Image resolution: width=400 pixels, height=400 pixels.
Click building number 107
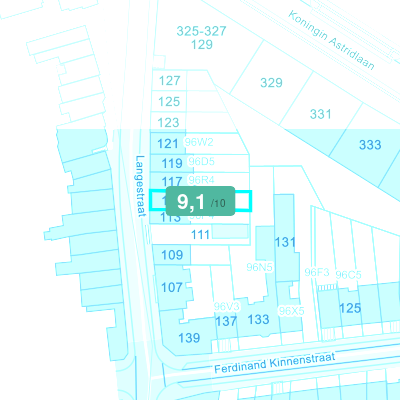tap(172, 287)
